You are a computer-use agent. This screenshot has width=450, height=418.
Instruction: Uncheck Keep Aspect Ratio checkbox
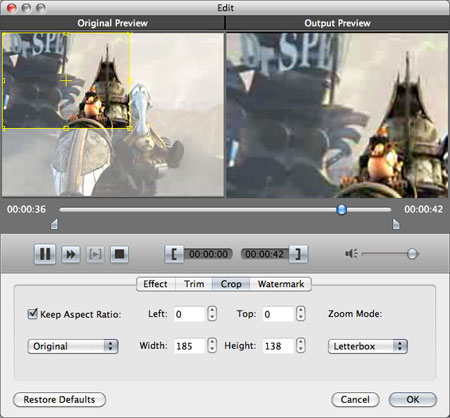click(x=32, y=314)
